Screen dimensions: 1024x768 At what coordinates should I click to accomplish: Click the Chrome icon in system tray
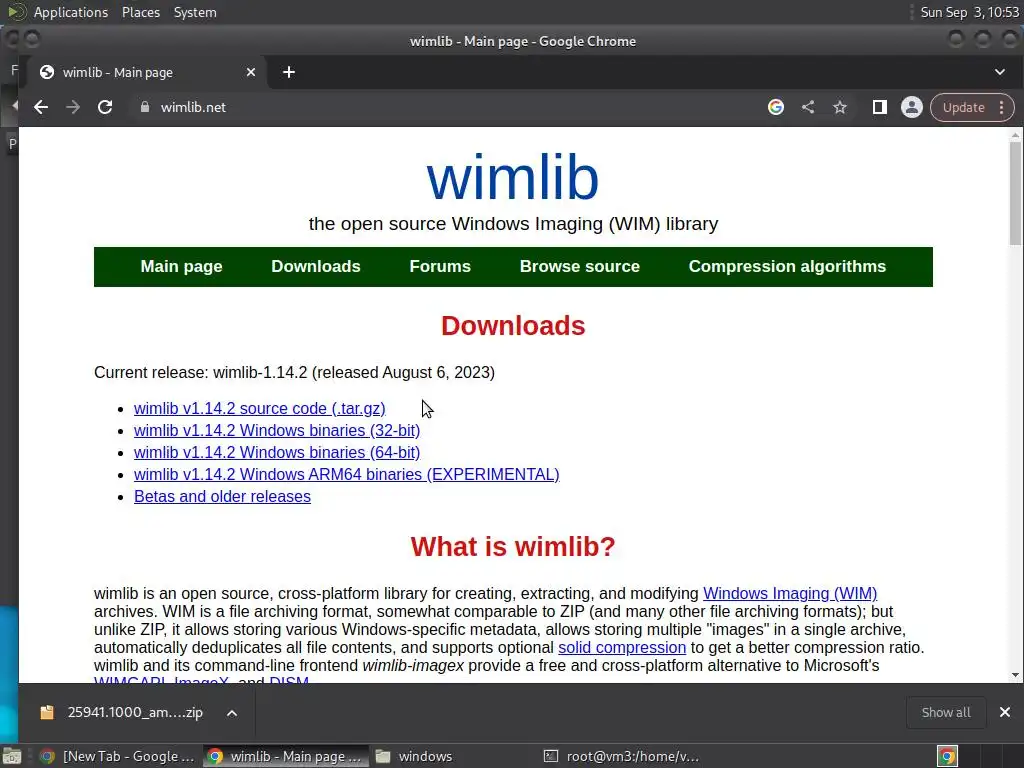pyautogui.click(x=947, y=756)
